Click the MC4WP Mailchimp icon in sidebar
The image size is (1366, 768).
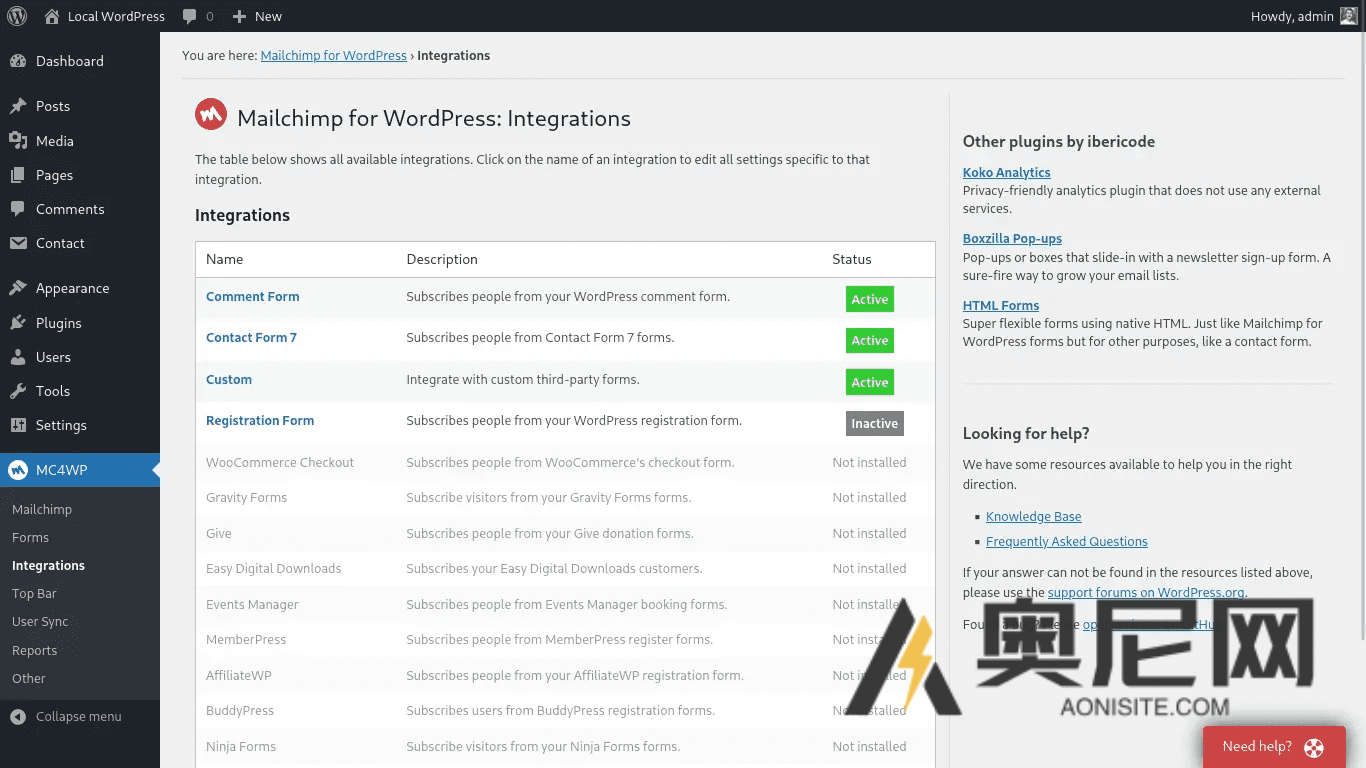coord(18,470)
